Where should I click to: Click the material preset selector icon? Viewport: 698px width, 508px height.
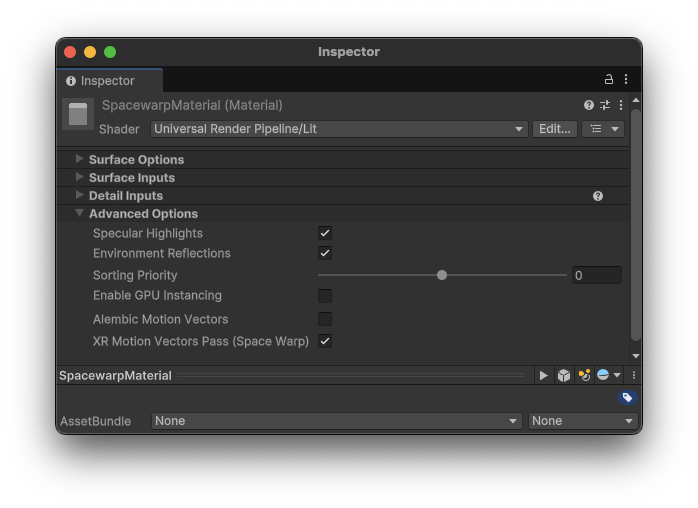605,105
